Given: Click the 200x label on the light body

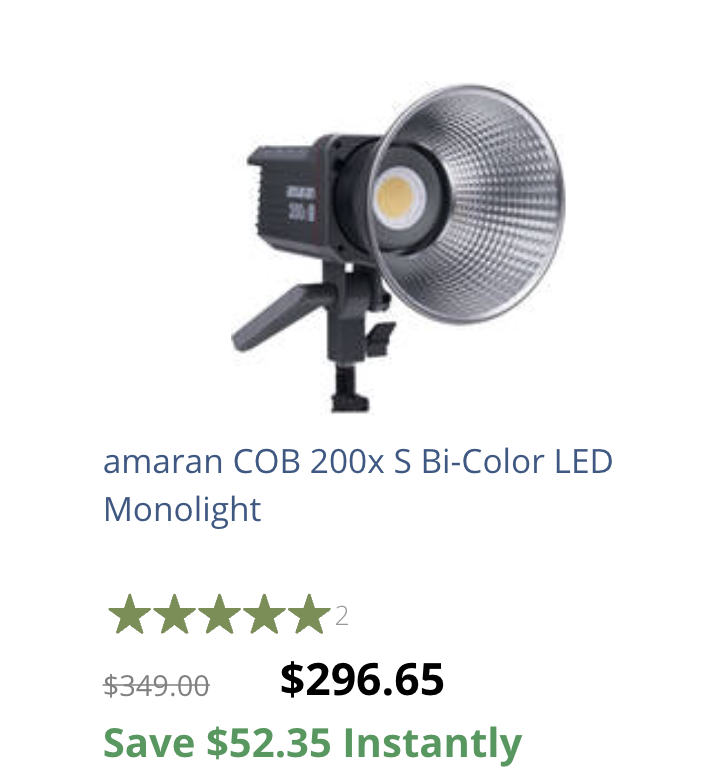Looking at the screenshot, I should [x=301, y=212].
